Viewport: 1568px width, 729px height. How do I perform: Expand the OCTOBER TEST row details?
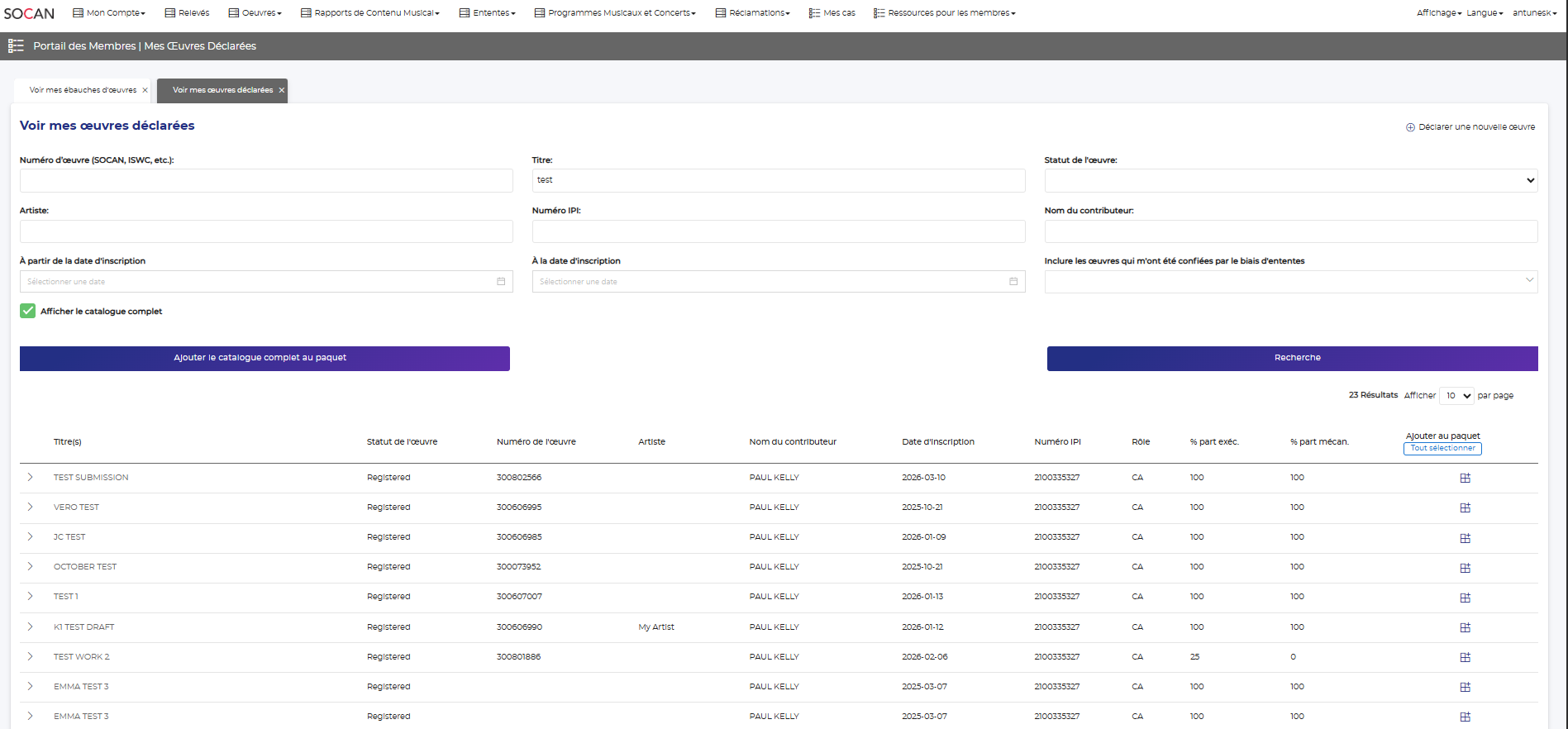pos(31,567)
